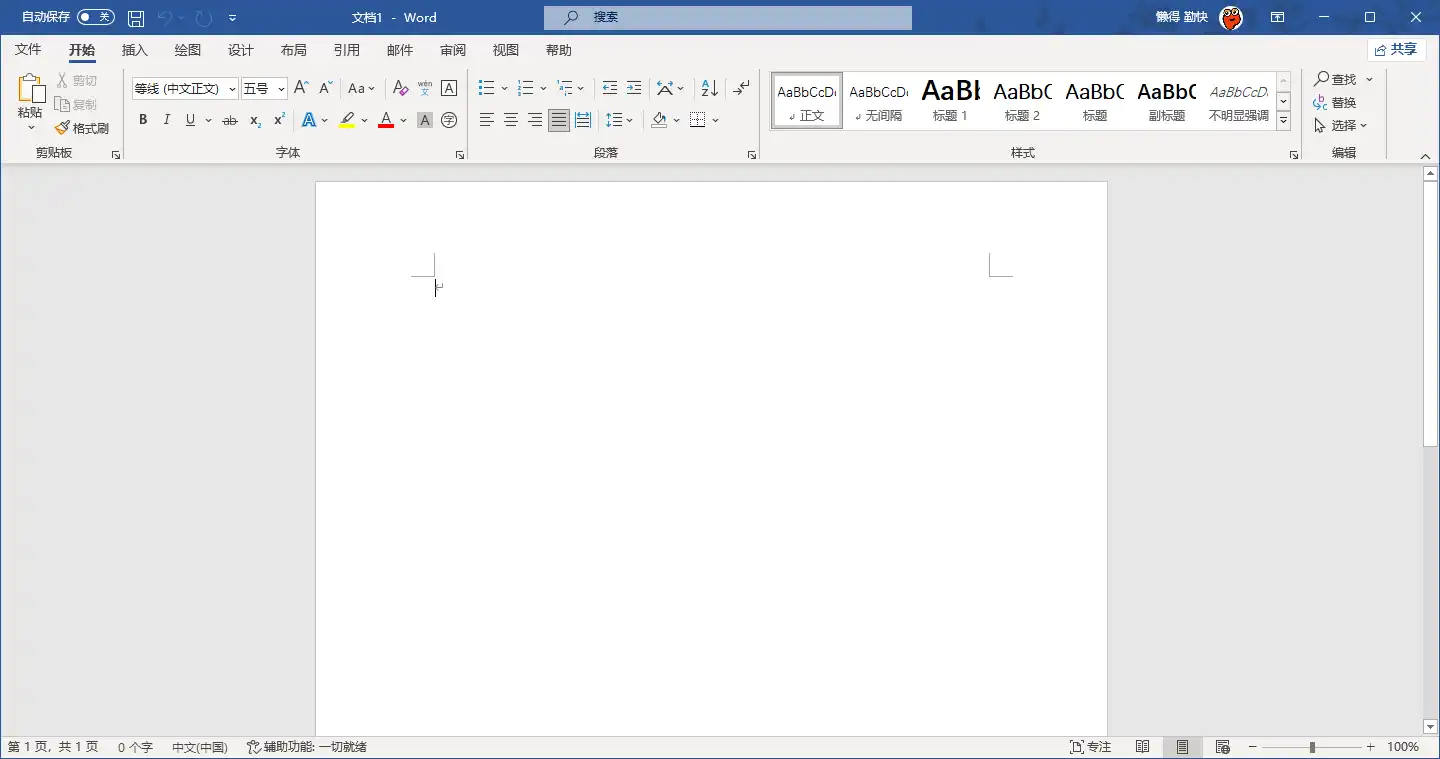Switch to the 引用 References tab
1440x759 pixels.
346,50
